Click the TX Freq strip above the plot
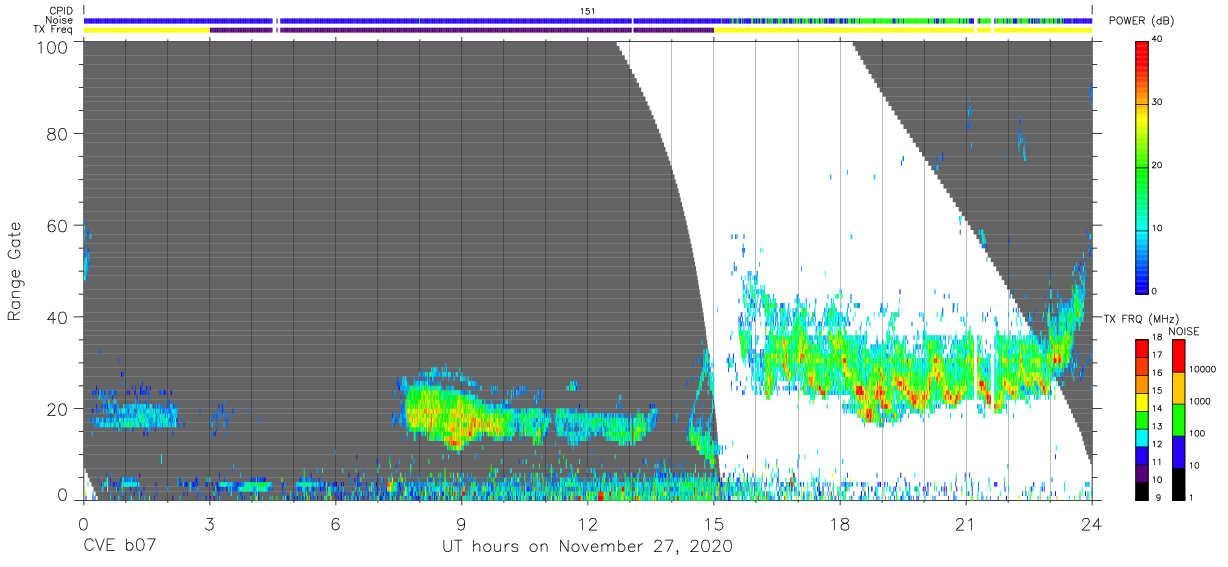The width and height of the screenshot is (1228, 567). (x=588, y=30)
